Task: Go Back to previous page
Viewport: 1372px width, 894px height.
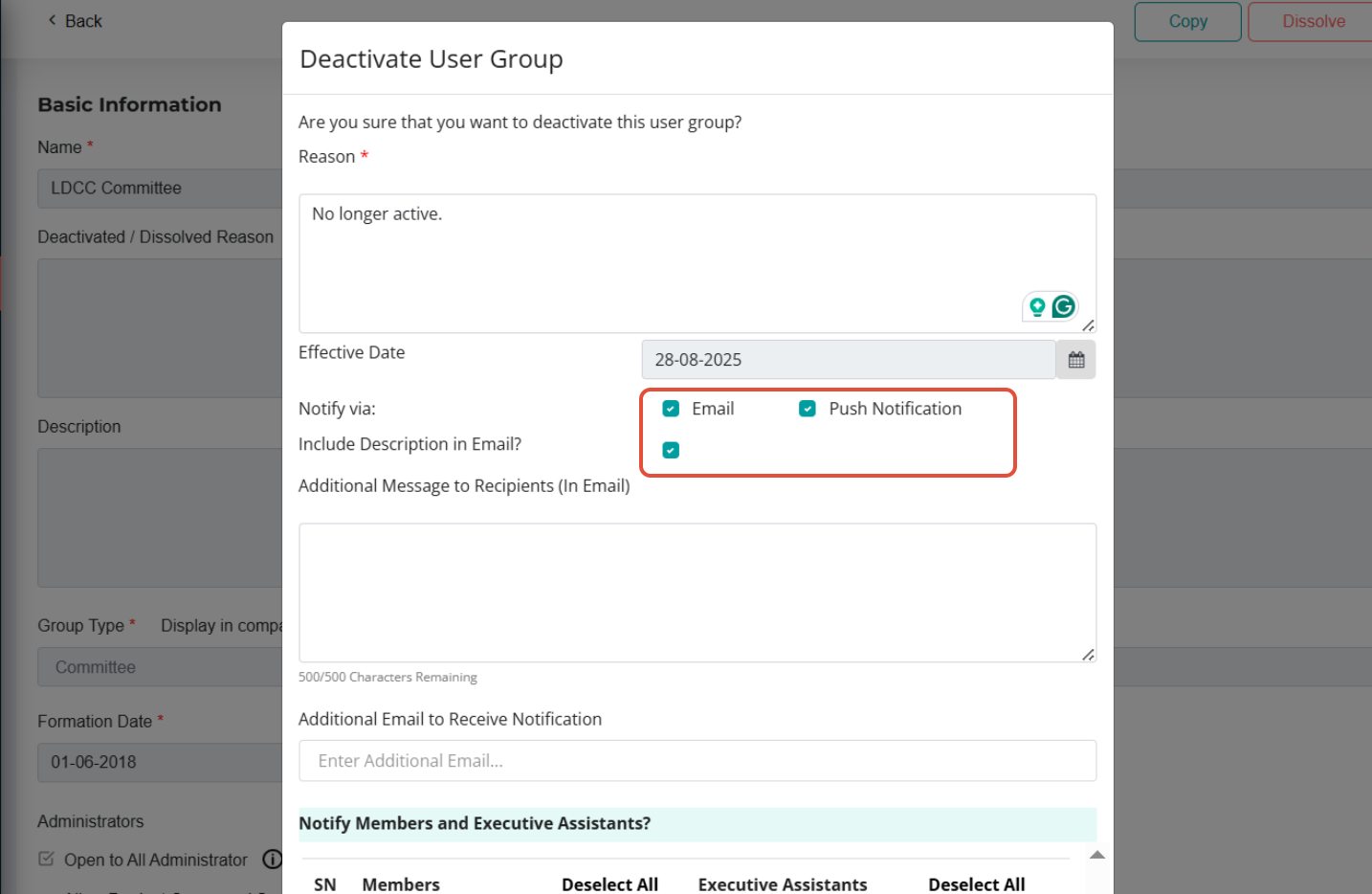Action: [x=75, y=21]
